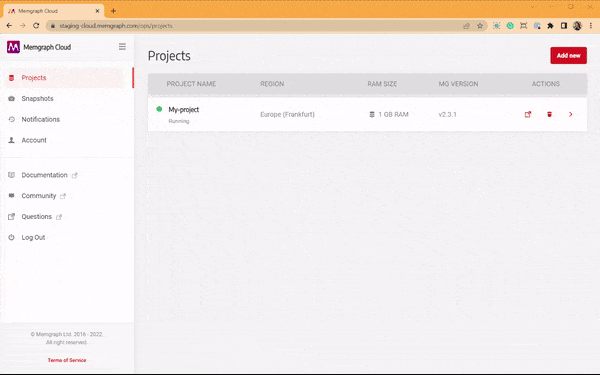Select Projects in the sidebar
This screenshot has height=375, width=600.
click(x=34, y=78)
